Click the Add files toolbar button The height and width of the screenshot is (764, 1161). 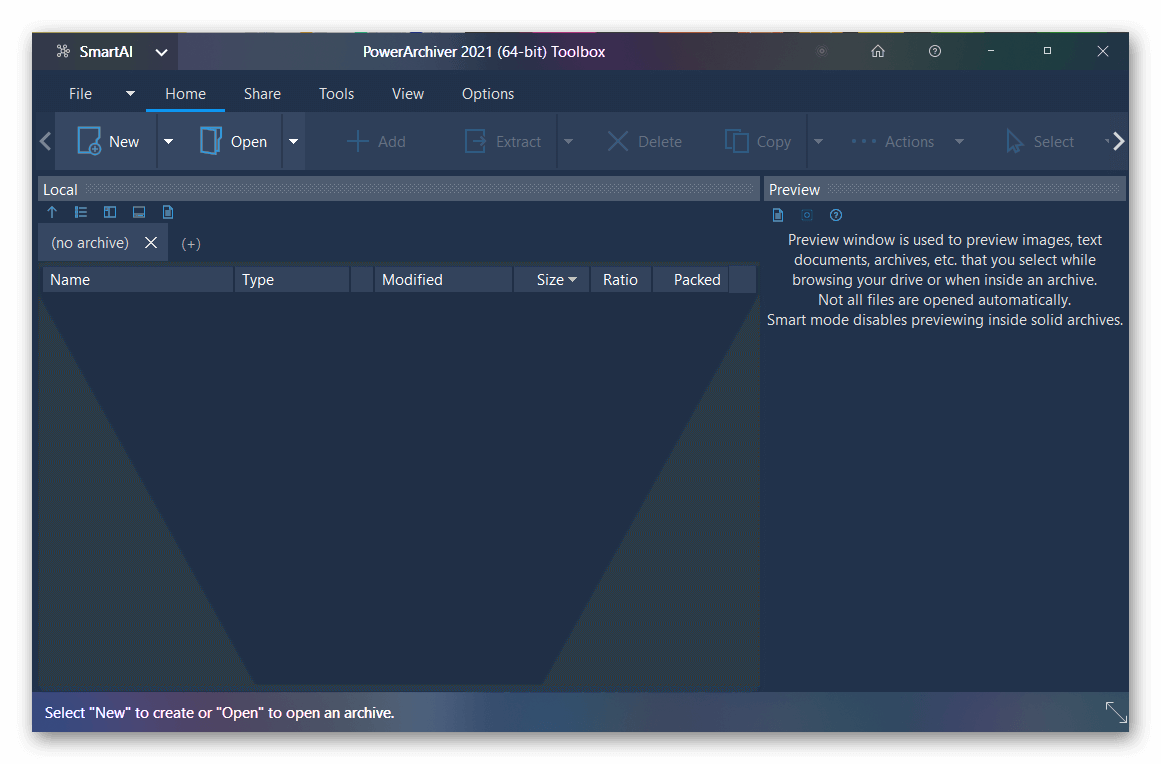coord(376,141)
